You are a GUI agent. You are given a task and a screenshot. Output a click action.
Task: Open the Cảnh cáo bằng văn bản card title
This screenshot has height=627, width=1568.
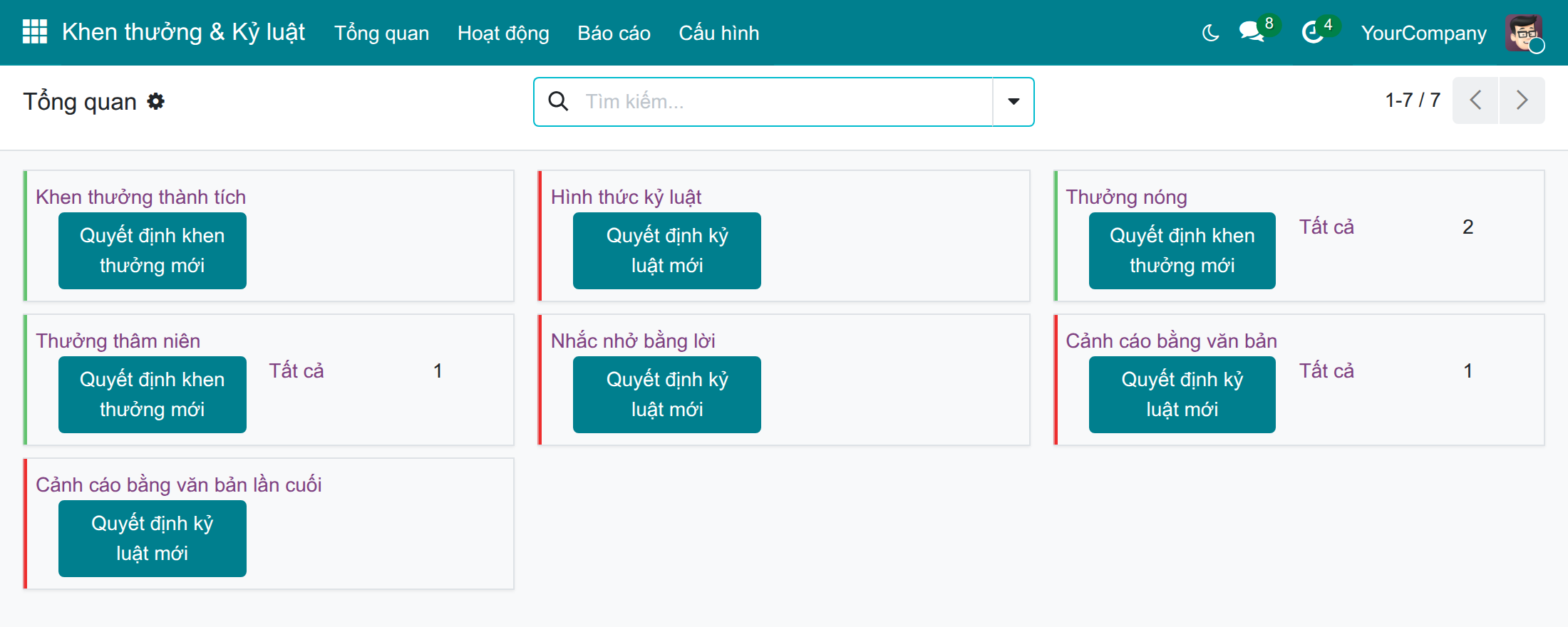[1172, 341]
